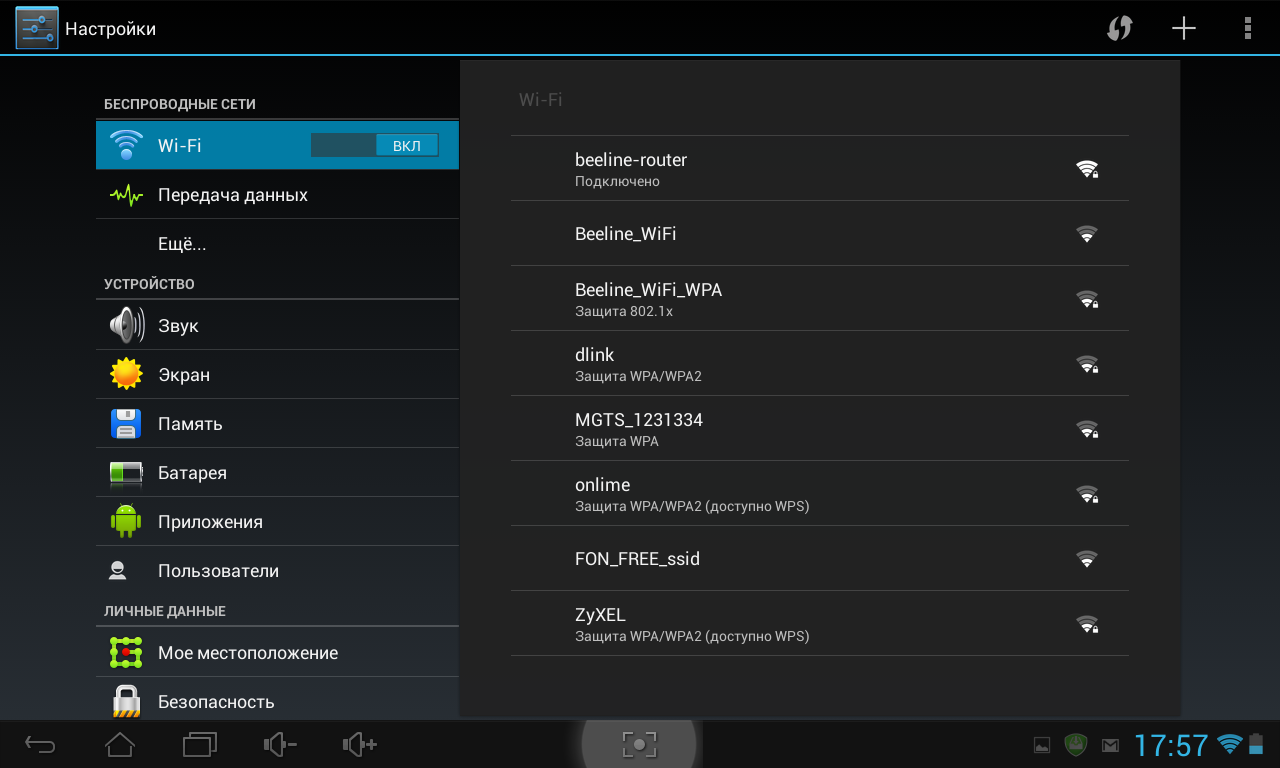Screen dimensions: 1280x768
Task: Select the FON_FREE_ssid network
Action: coord(819,559)
